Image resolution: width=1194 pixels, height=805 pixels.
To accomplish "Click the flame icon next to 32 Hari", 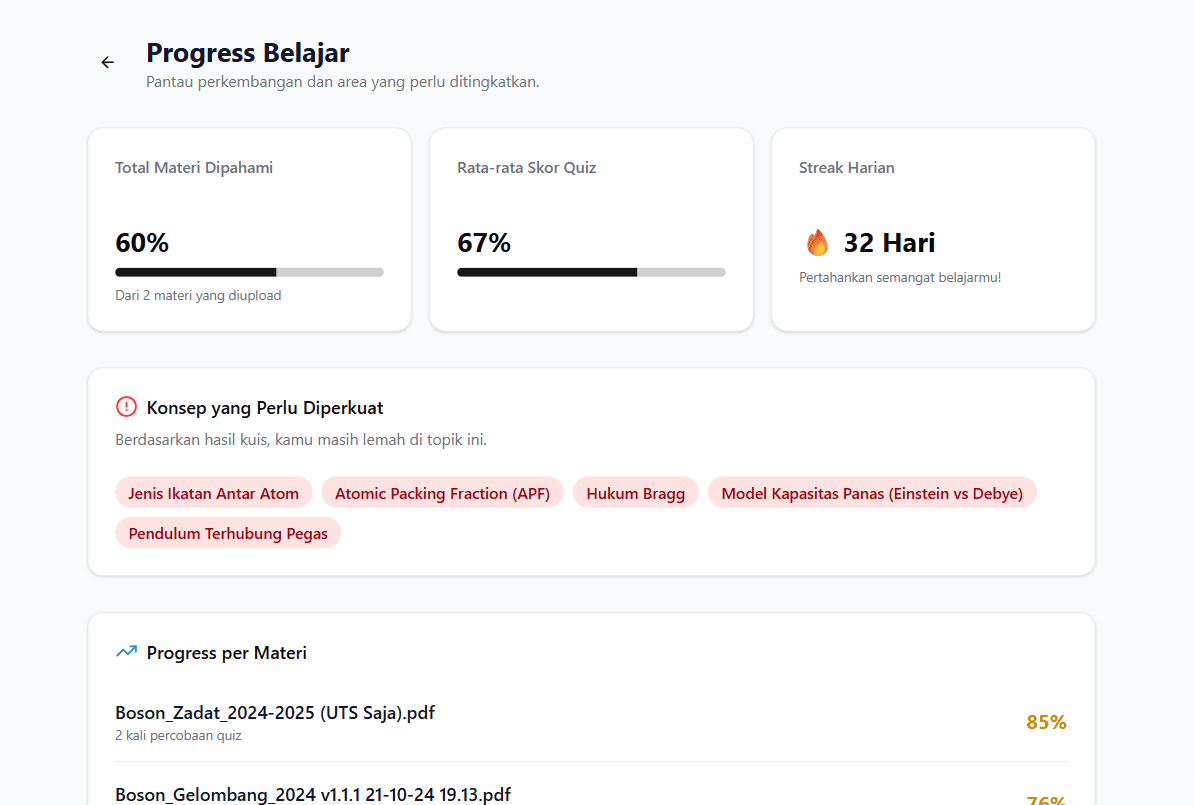I will 817,242.
